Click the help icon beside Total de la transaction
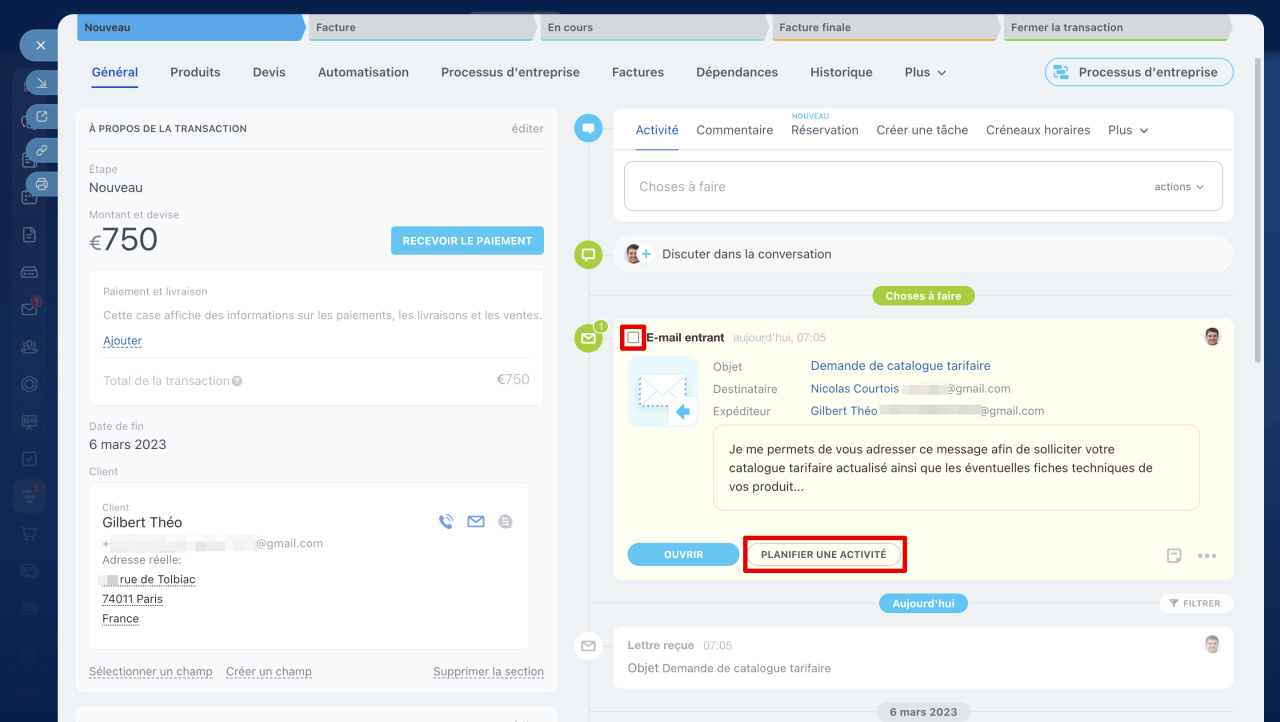The width and height of the screenshot is (1280, 722). 237,381
